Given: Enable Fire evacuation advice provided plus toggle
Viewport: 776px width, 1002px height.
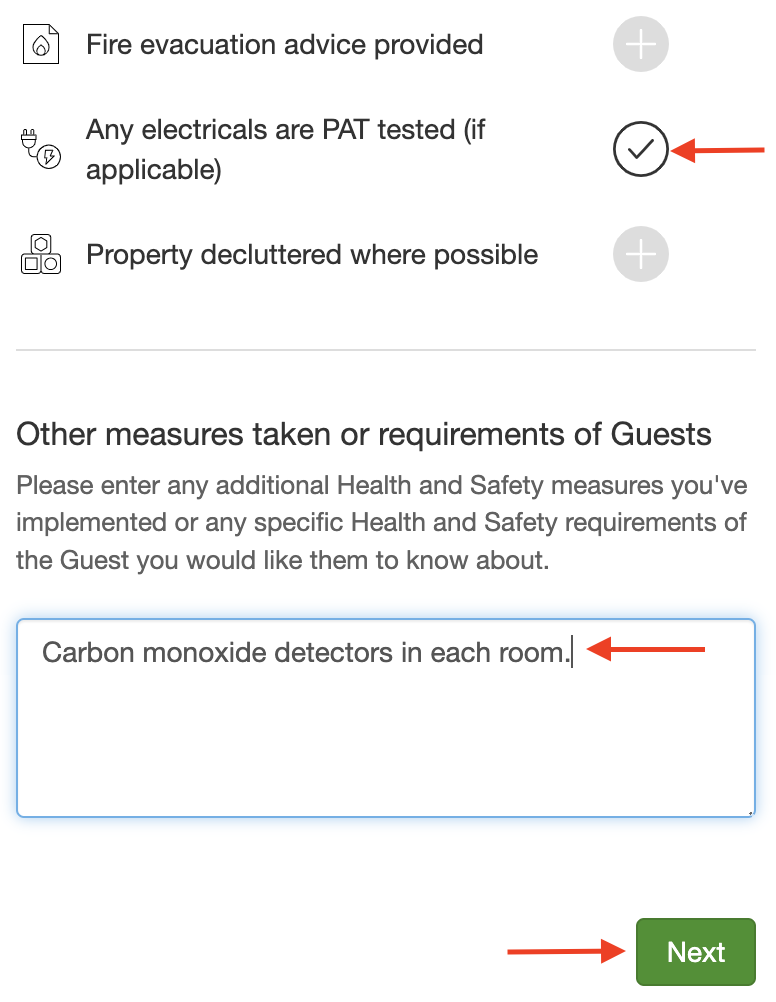Looking at the screenshot, I should [x=640, y=44].
